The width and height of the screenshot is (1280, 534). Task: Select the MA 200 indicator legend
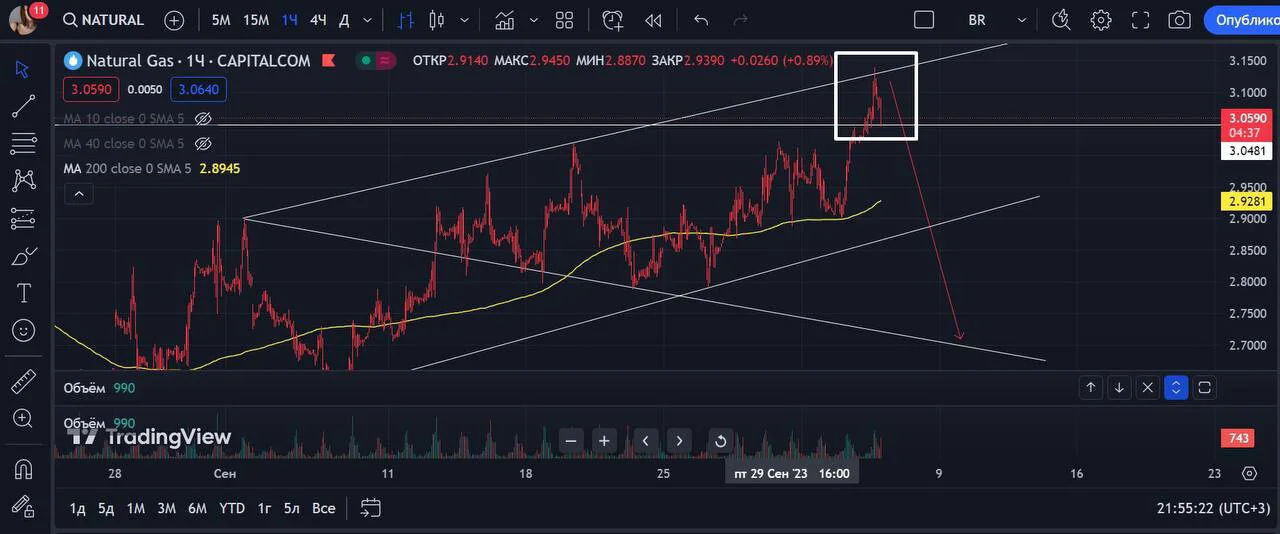coord(151,168)
